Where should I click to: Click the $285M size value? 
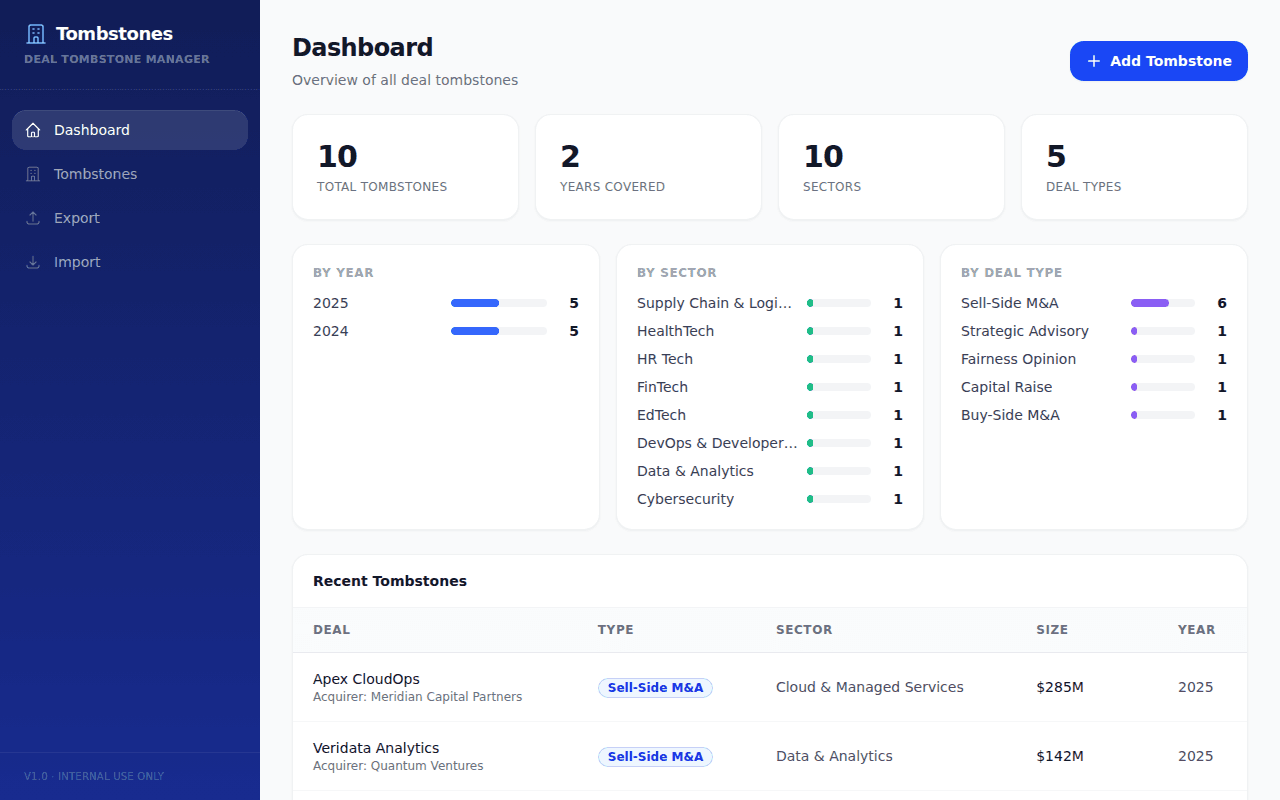(1060, 687)
